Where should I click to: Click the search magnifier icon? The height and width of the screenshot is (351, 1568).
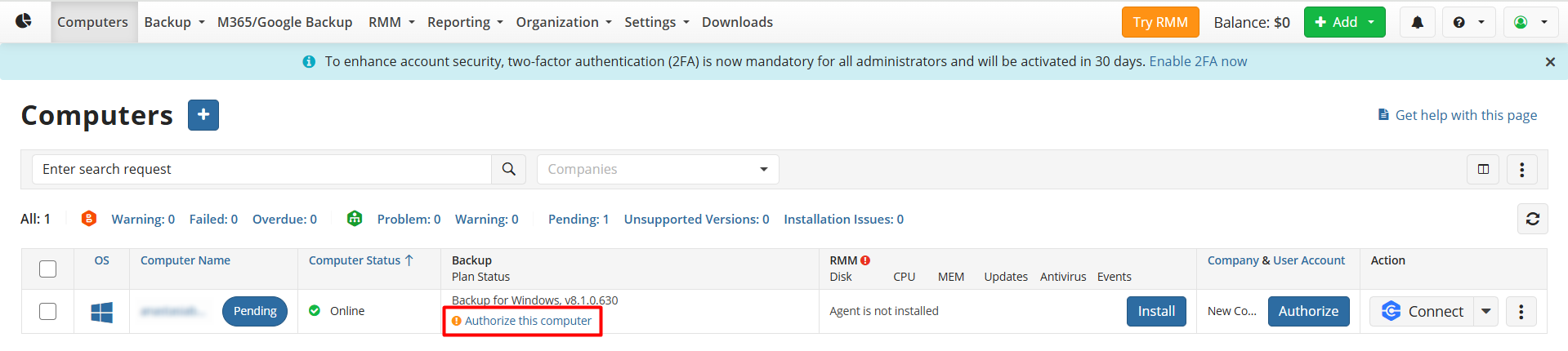(508, 169)
